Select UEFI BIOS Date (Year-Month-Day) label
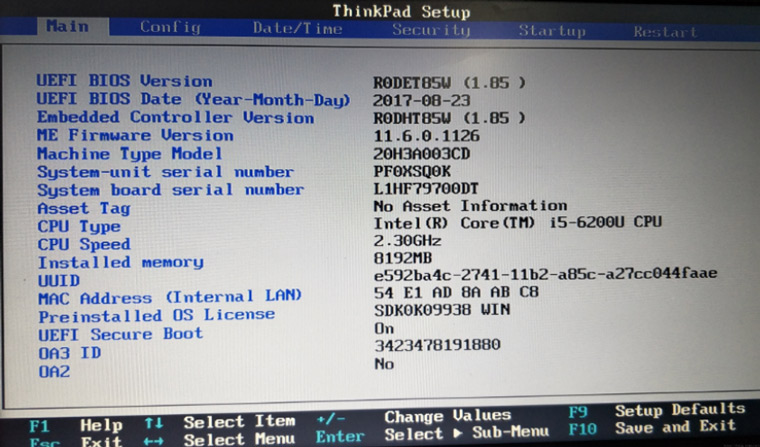This screenshot has width=760, height=447. pos(193,99)
